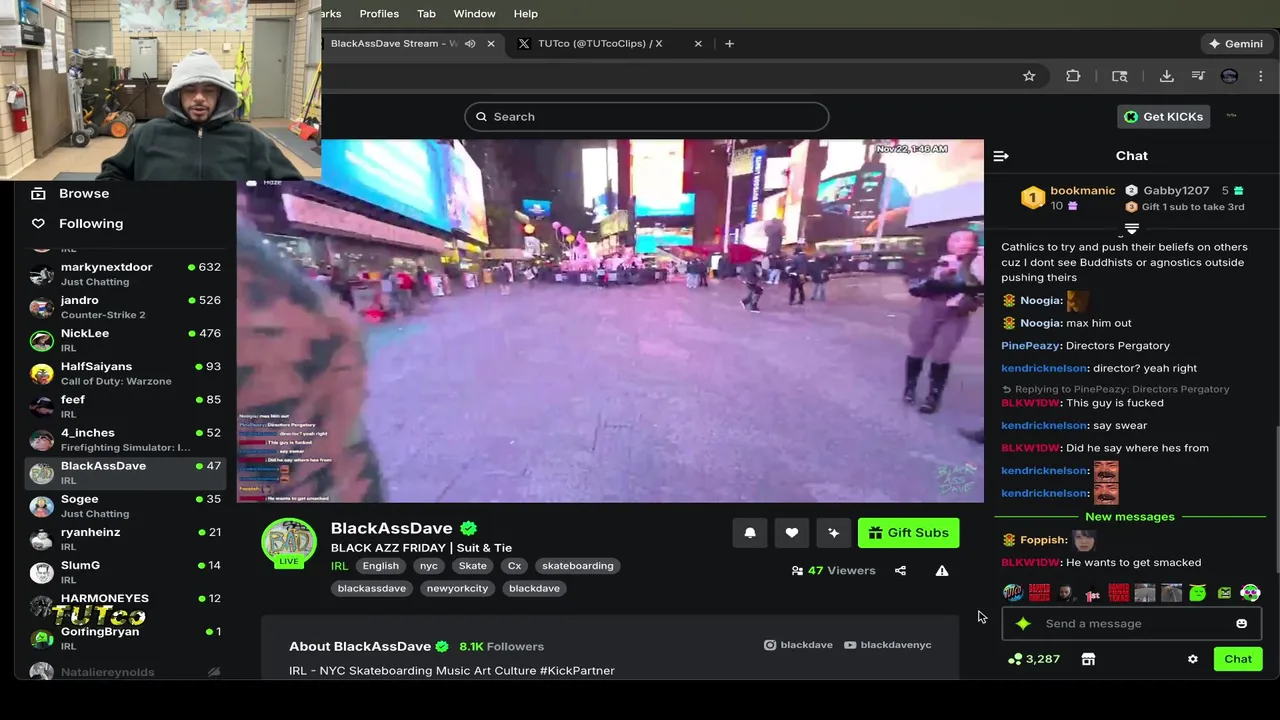The width and height of the screenshot is (1280, 720).
Task: Select the 1st emote in the emote row
Action: 1092,593
